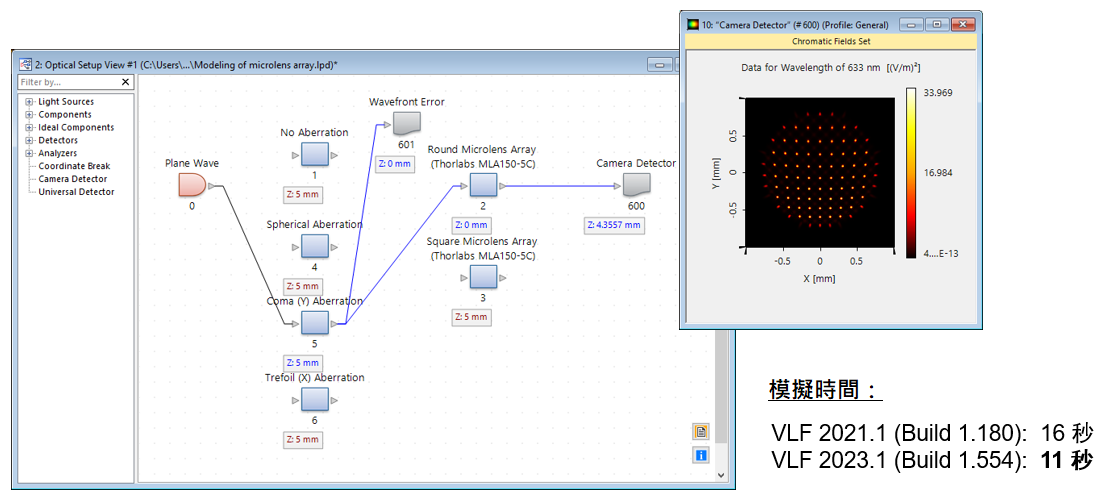Expand the Light Sources tree node
Screen dimensions: 1101x498
29,102
